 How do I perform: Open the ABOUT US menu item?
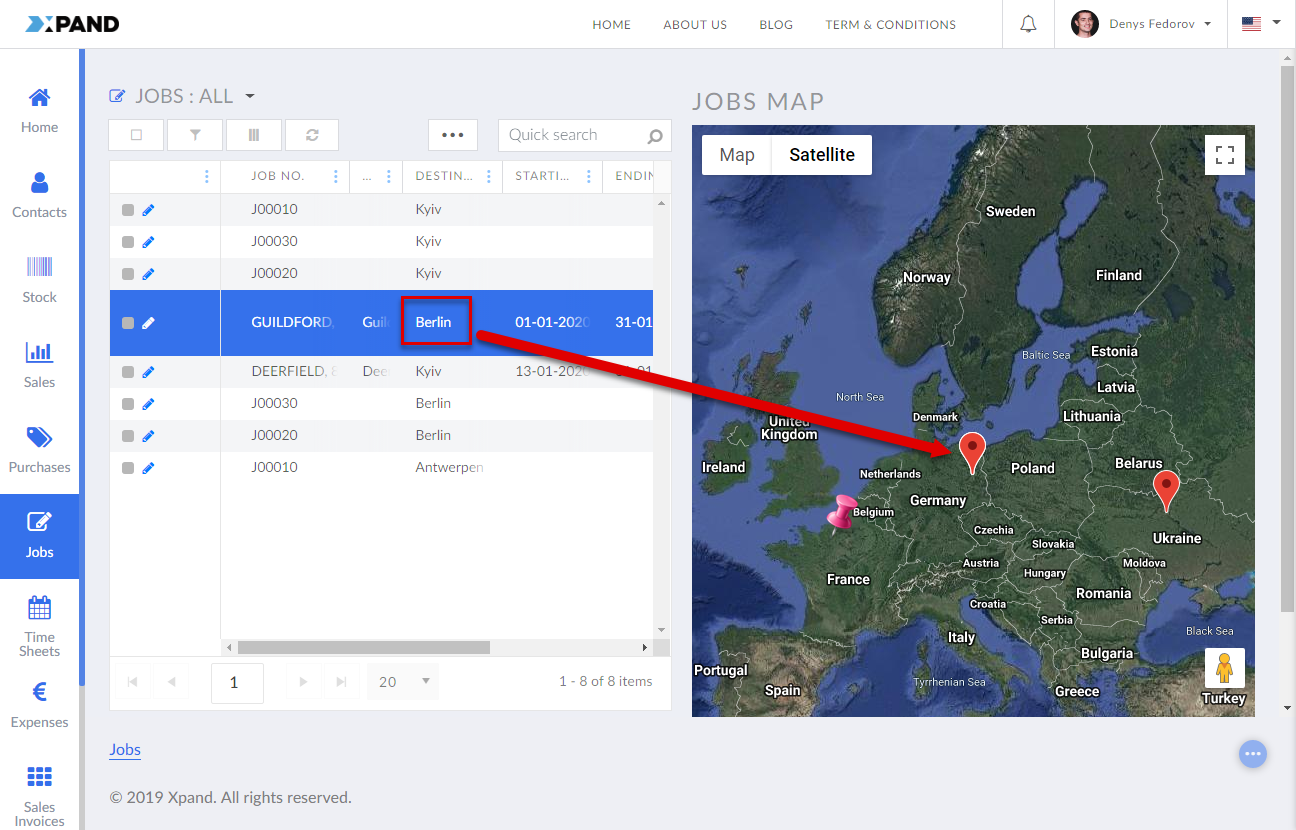(695, 25)
